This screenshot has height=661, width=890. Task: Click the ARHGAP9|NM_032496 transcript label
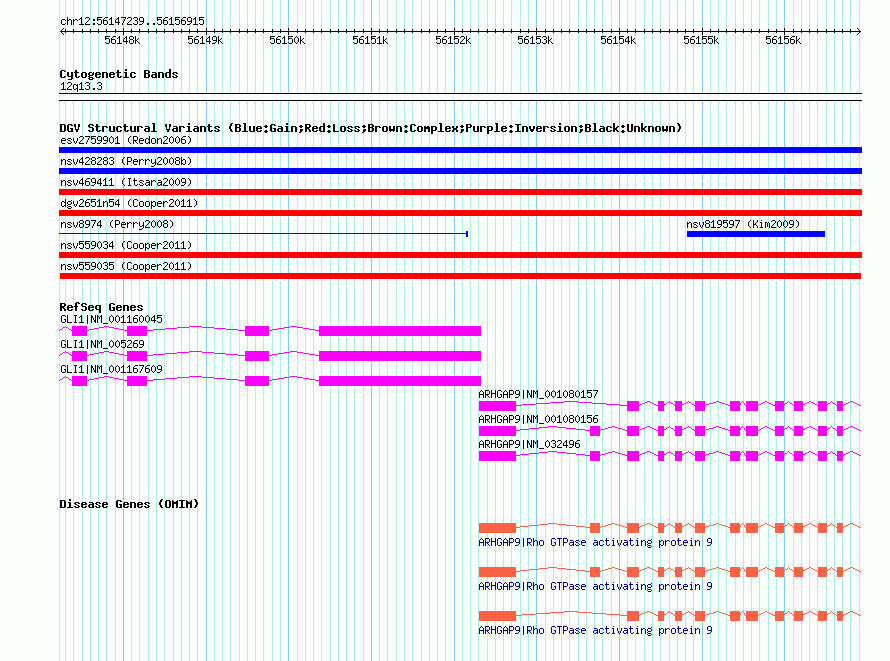click(x=529, y=444)
